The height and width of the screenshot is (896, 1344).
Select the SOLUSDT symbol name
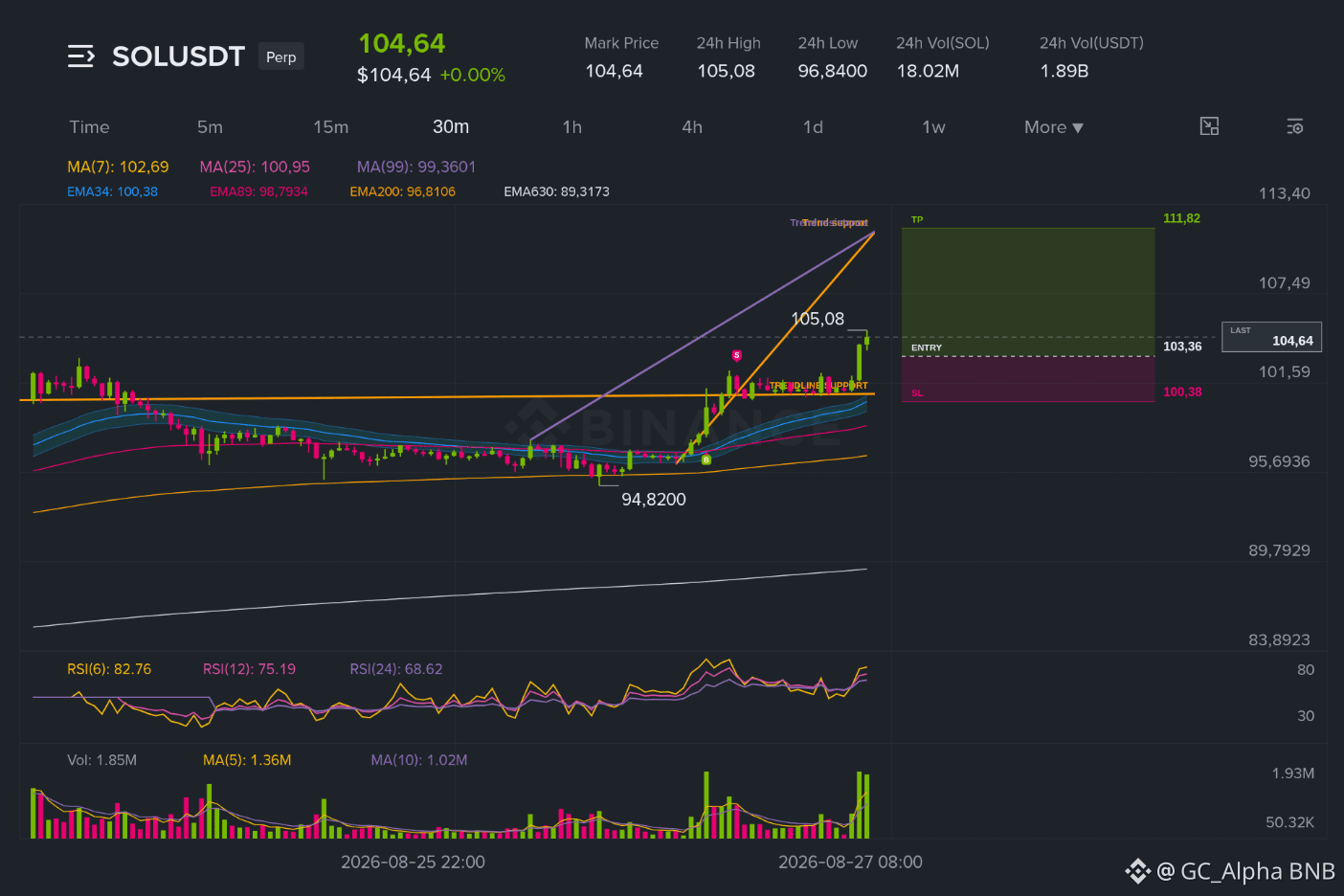coord(179,56)
